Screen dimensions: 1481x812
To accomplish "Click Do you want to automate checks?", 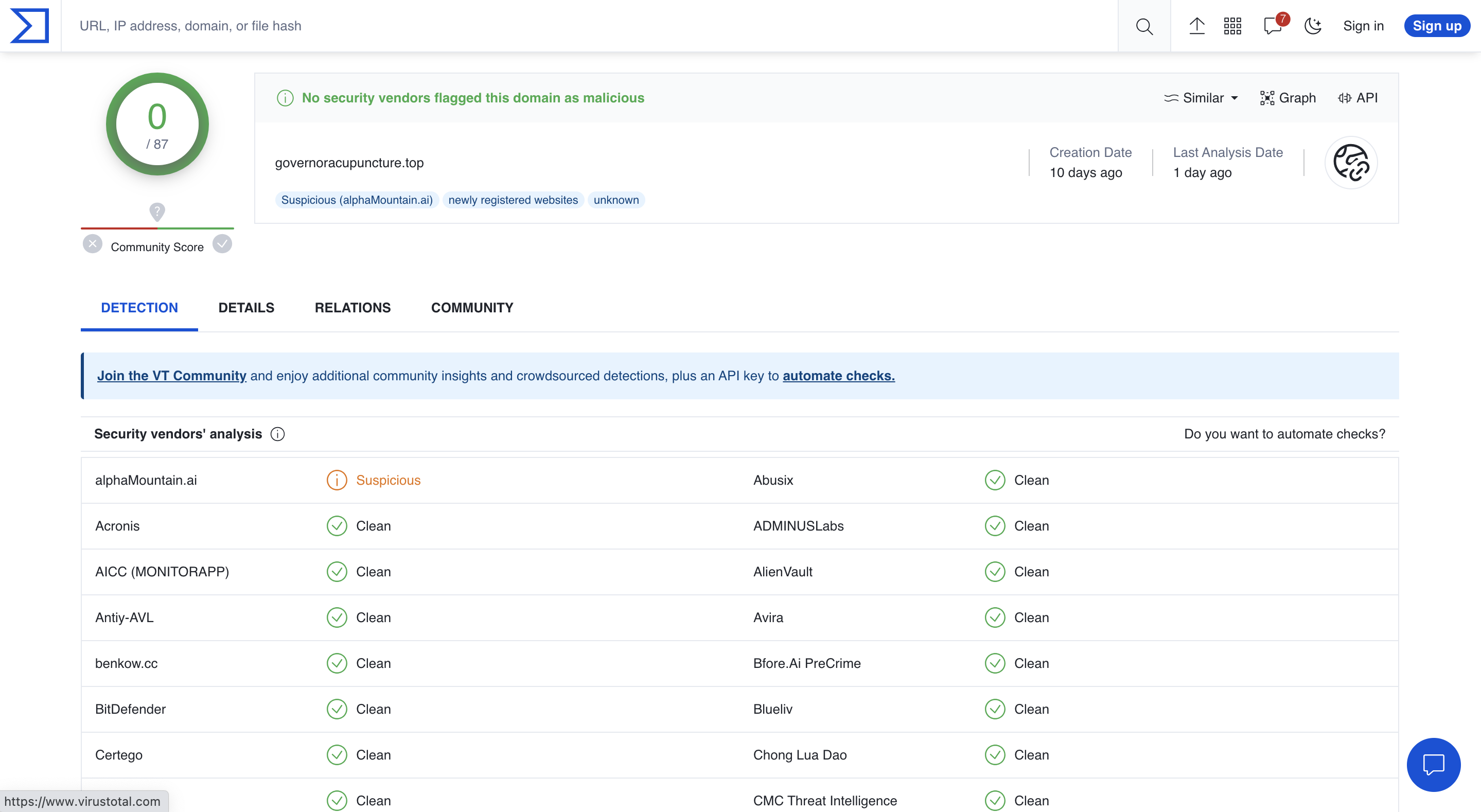I will pyautogui.click(x=1284, y=434).
